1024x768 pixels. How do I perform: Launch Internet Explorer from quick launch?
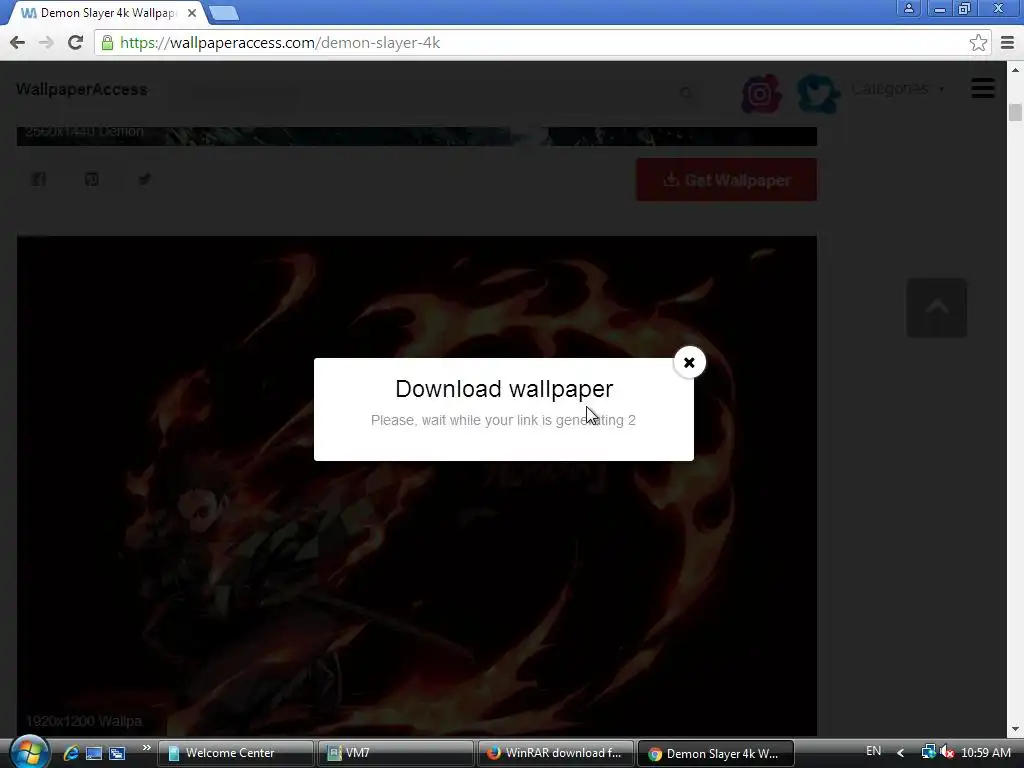[71, 753]
